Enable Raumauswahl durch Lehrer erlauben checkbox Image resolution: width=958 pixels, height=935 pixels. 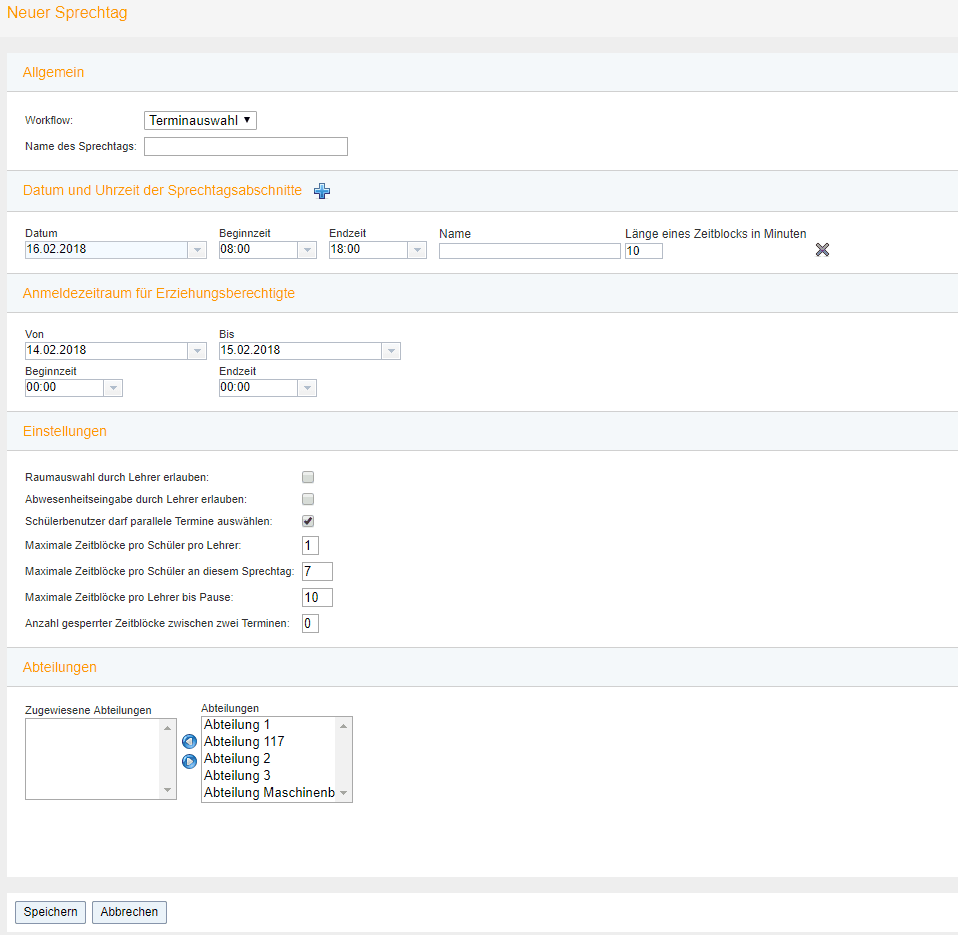point(308,477)
